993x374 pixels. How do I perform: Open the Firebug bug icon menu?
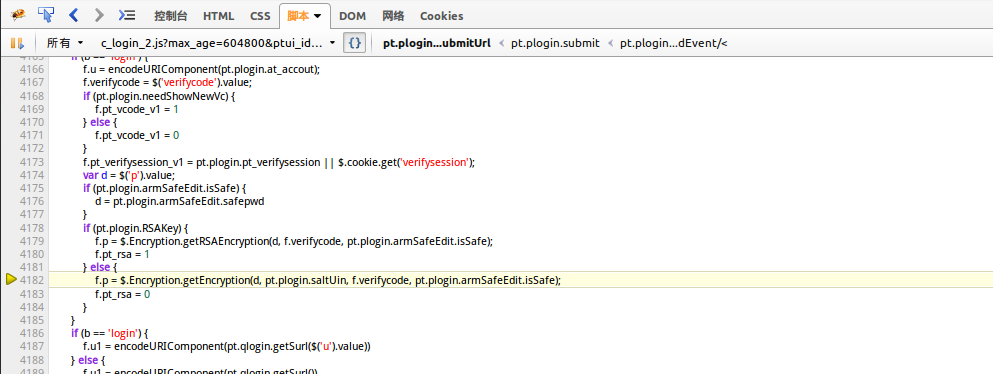point(17,15)
